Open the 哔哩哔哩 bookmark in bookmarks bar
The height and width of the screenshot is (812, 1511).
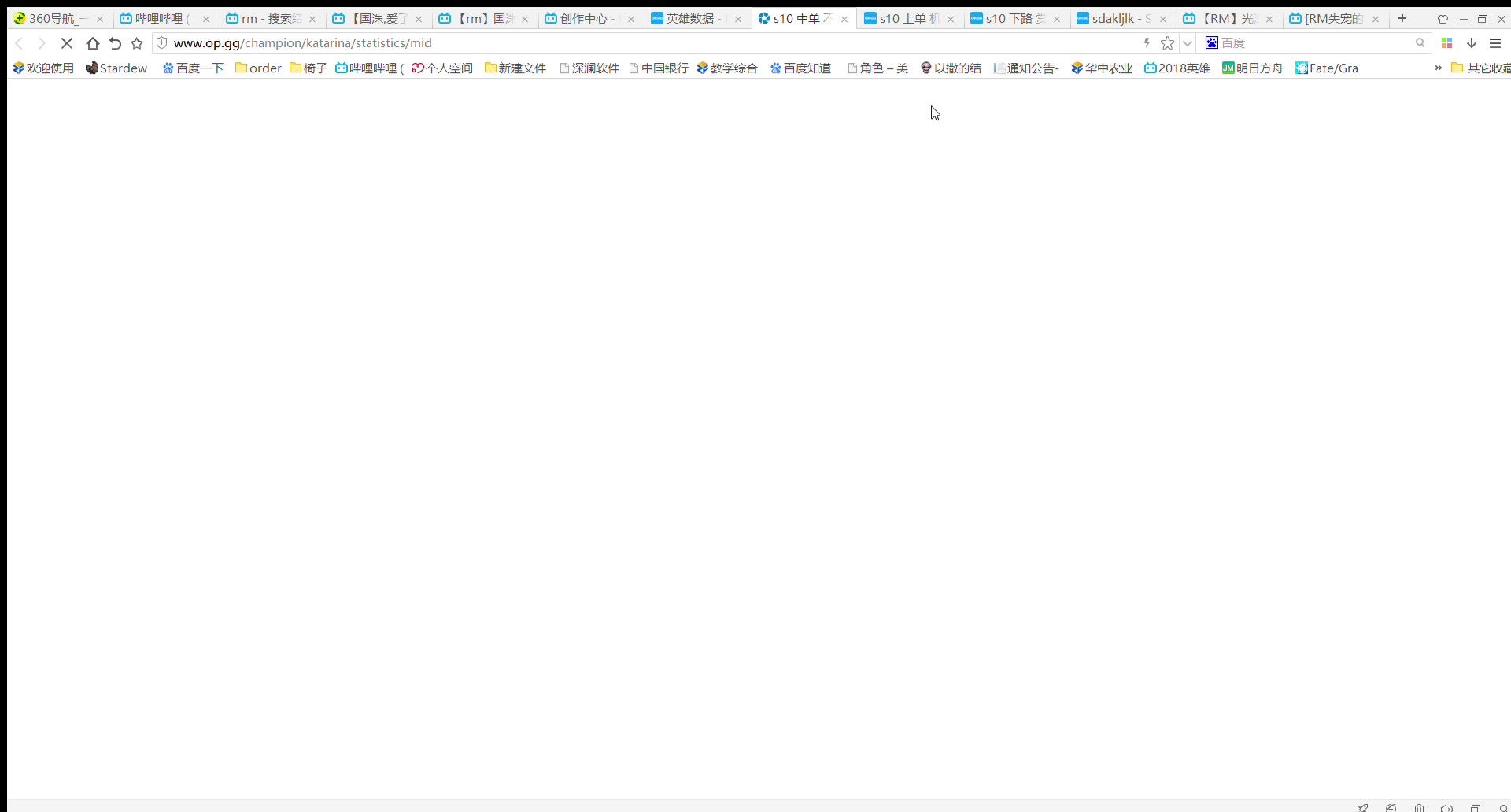369,68
